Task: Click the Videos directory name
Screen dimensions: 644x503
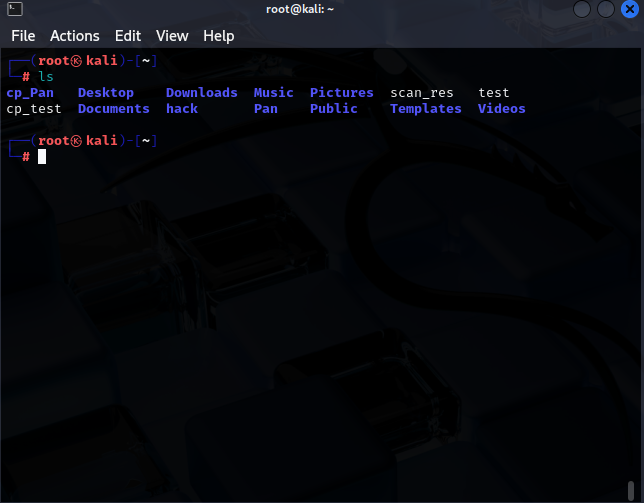Action: (502, 109)
